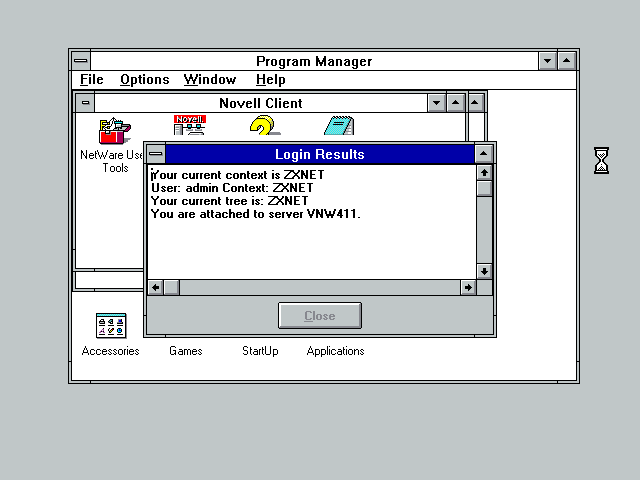640x480 pixels.
Task: Click the Login Results scroll up arrow
Action: coord(484,172)
